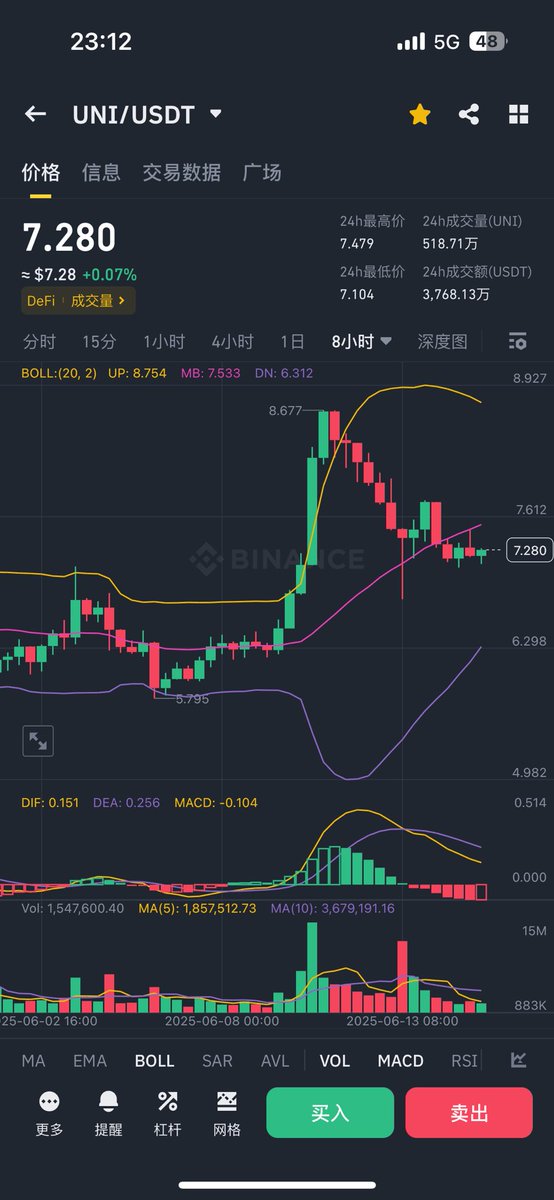Expand chart to fullscreen with the arrows icon
Image resolution: width=554 pixels, height=1200 pixels.
pyautogui.click(x=38, y=741)
